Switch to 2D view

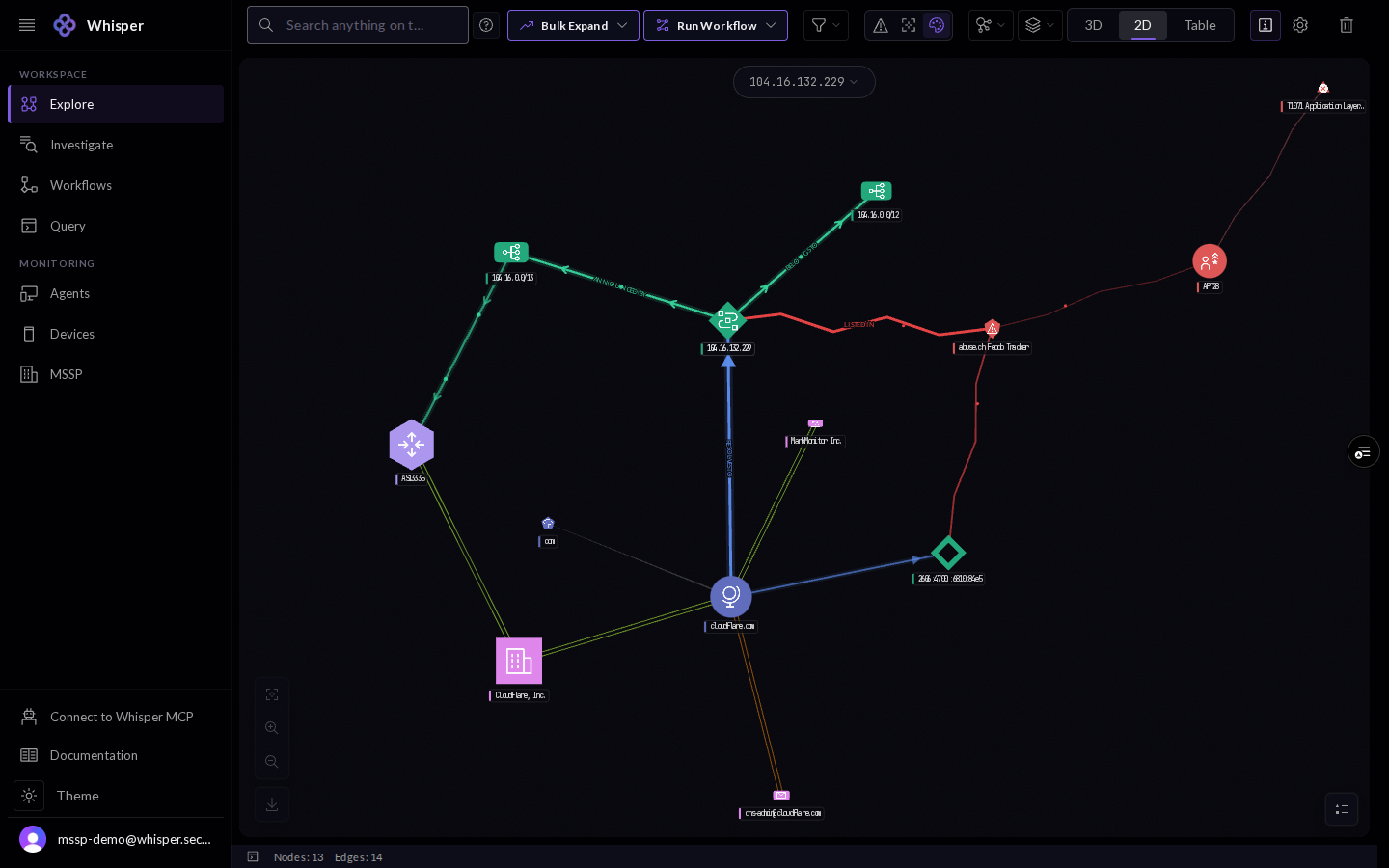pyautogui.click(x=1143, y=25)
